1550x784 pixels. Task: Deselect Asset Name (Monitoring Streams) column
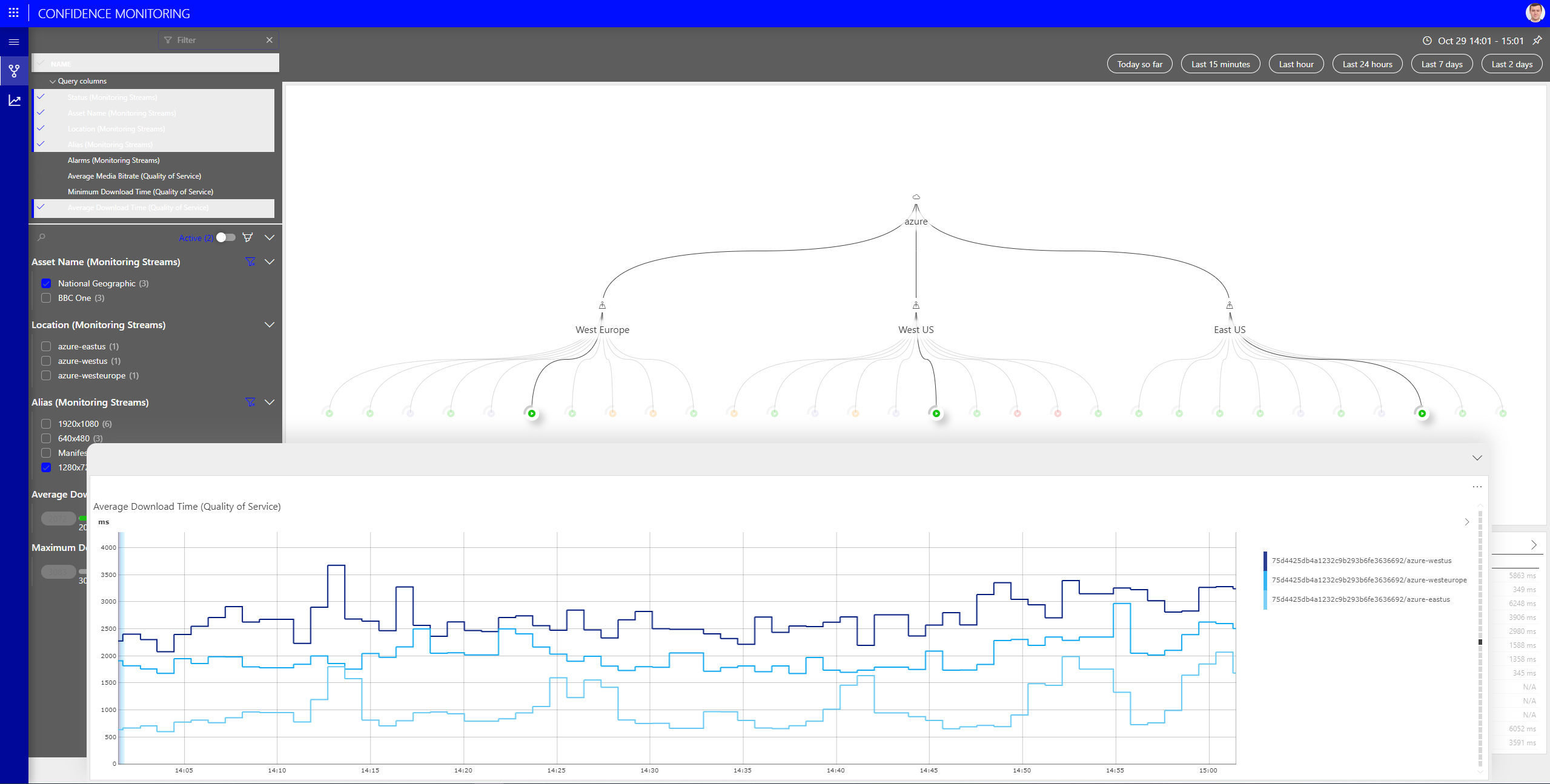click(x=153, y=113)
